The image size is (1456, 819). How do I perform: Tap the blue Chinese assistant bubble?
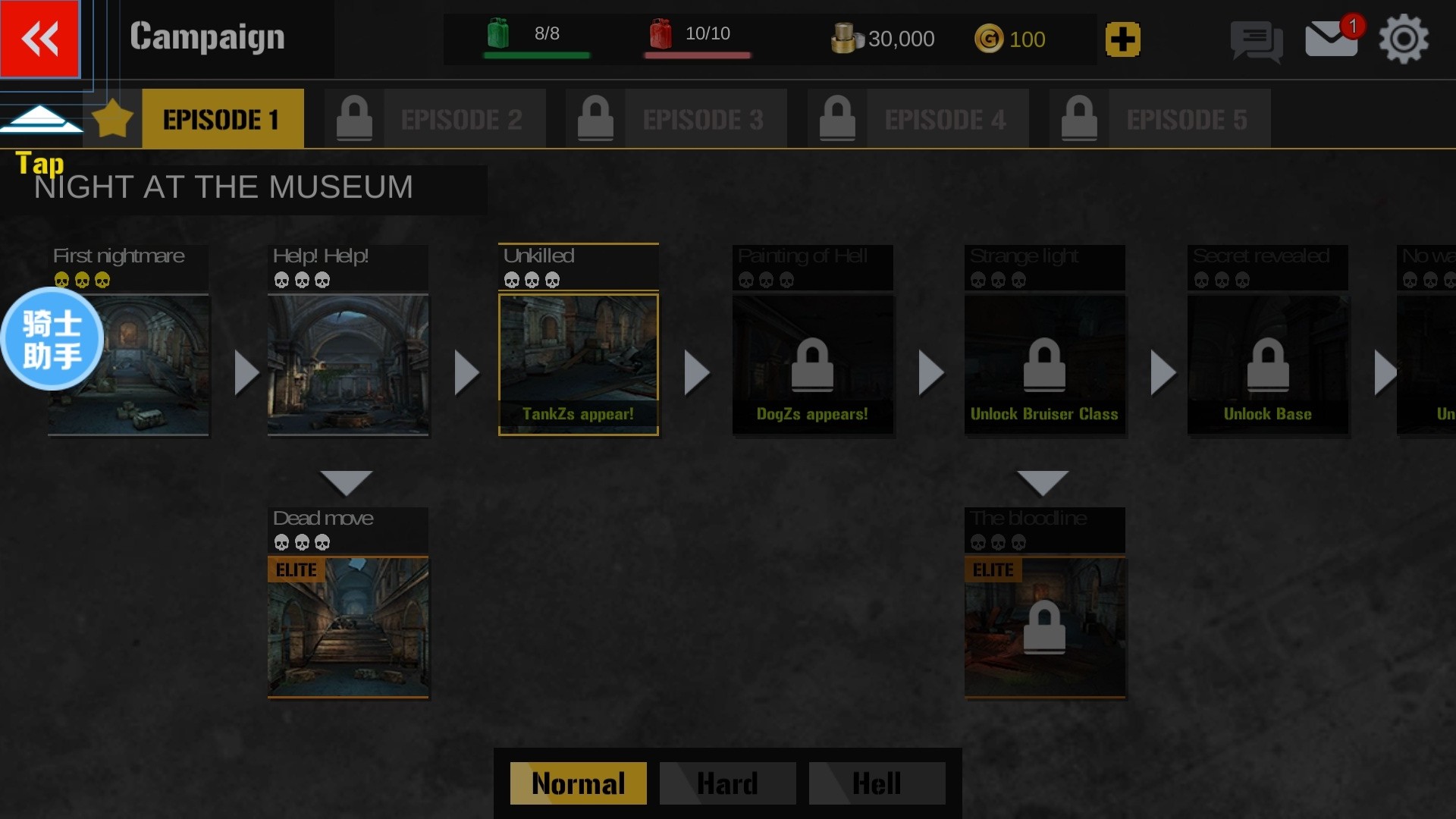[52, 339]
